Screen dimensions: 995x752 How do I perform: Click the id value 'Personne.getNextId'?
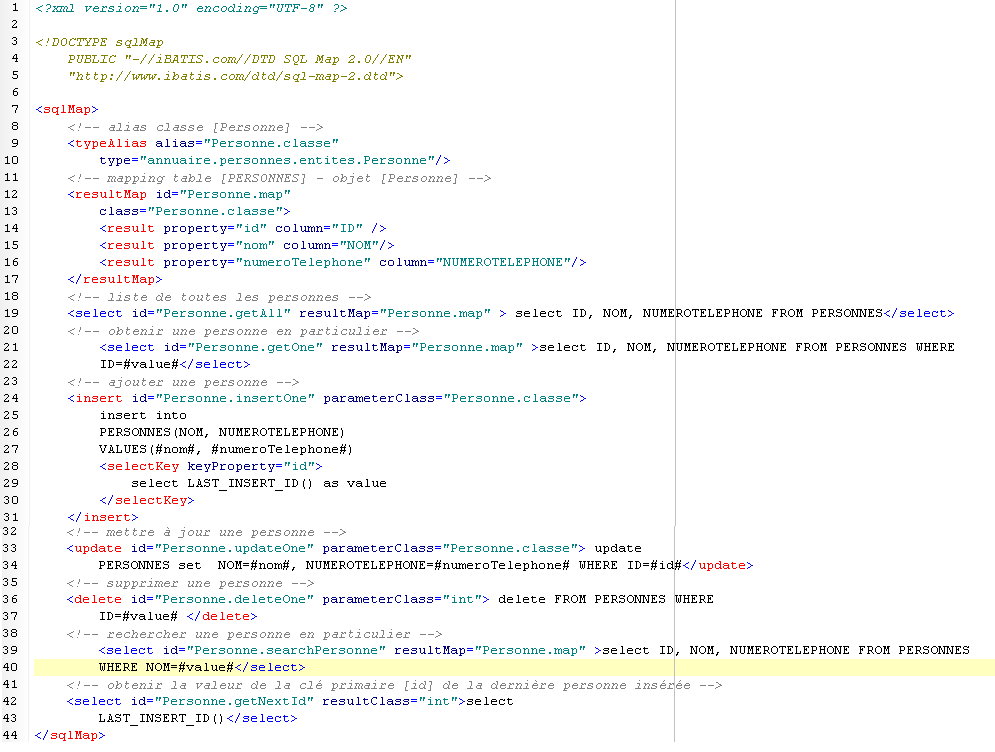point(234,702)
